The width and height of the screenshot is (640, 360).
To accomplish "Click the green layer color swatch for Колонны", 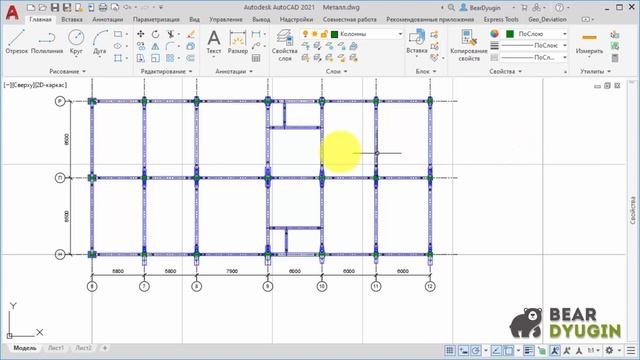I will (x=335, y=34).
